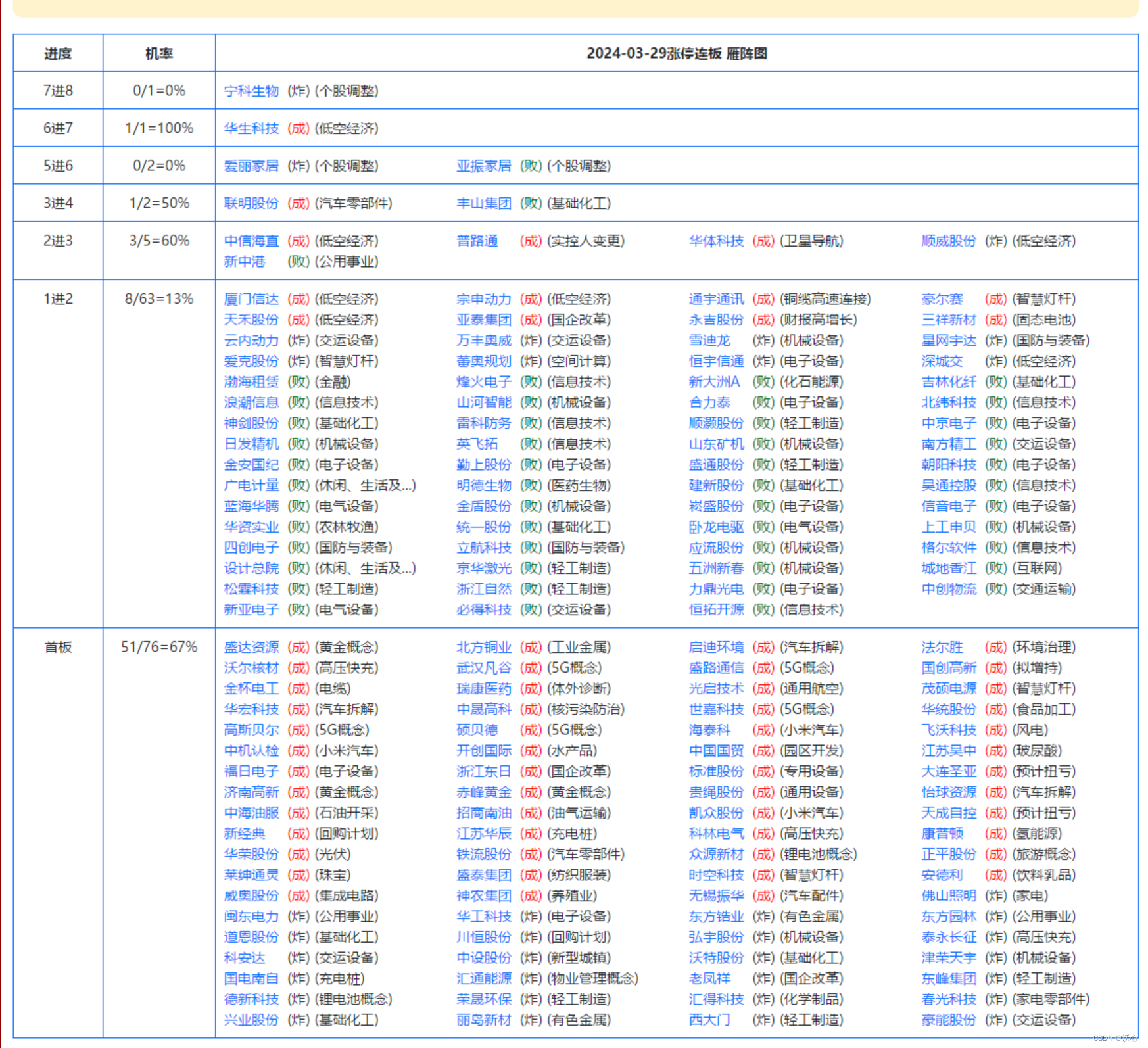Click the 新亚电子 link
This screenshot has width=1148, height=1048.
[251, 609]
